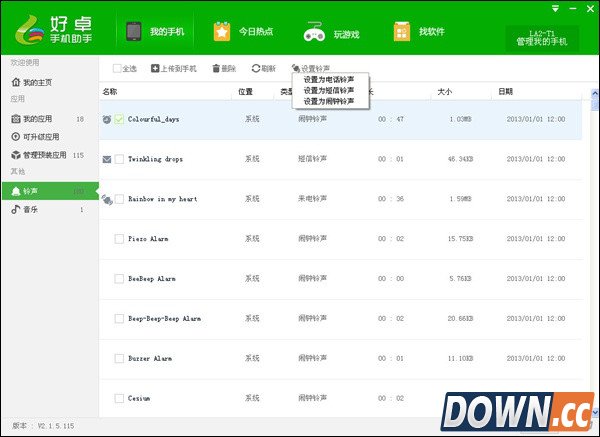Viewport: 600px width, 437px height.
Task: Choose 设置为闹钟铃声 from the menu
Action: (329, 101)
